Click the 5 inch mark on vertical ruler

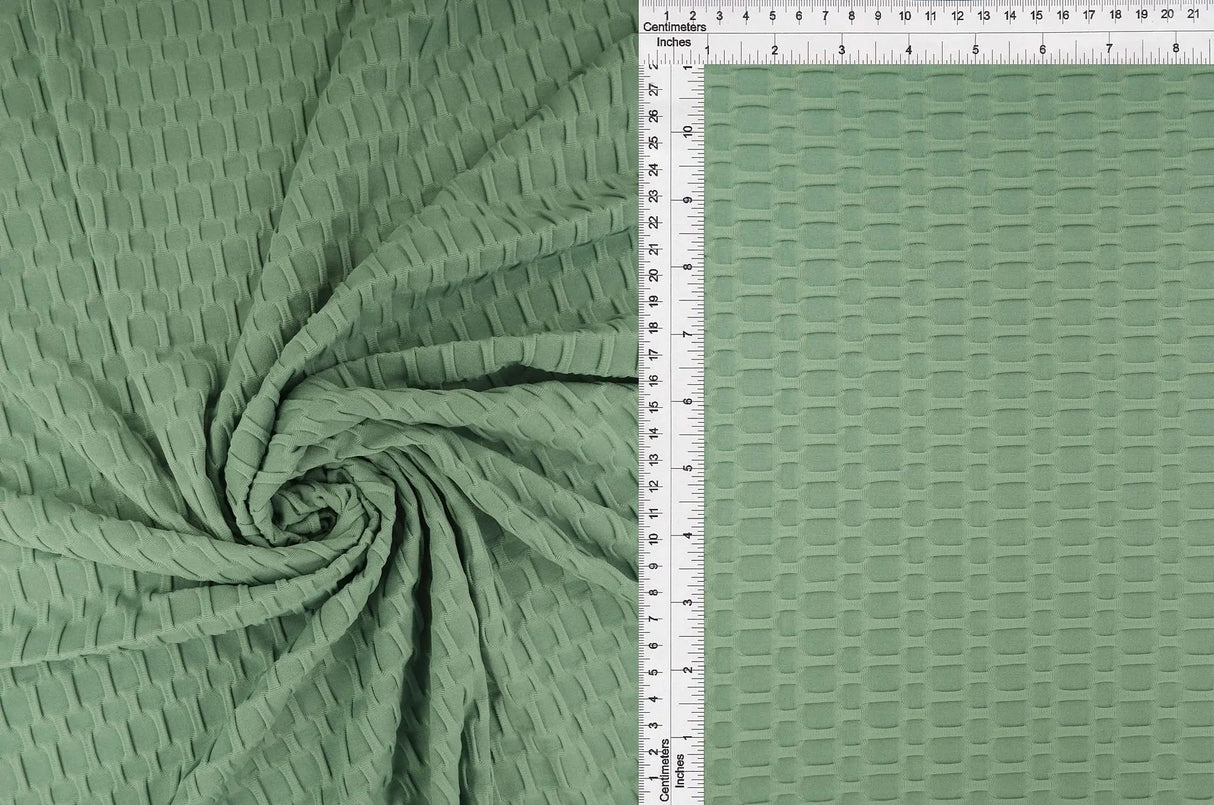tap(688, 467)
